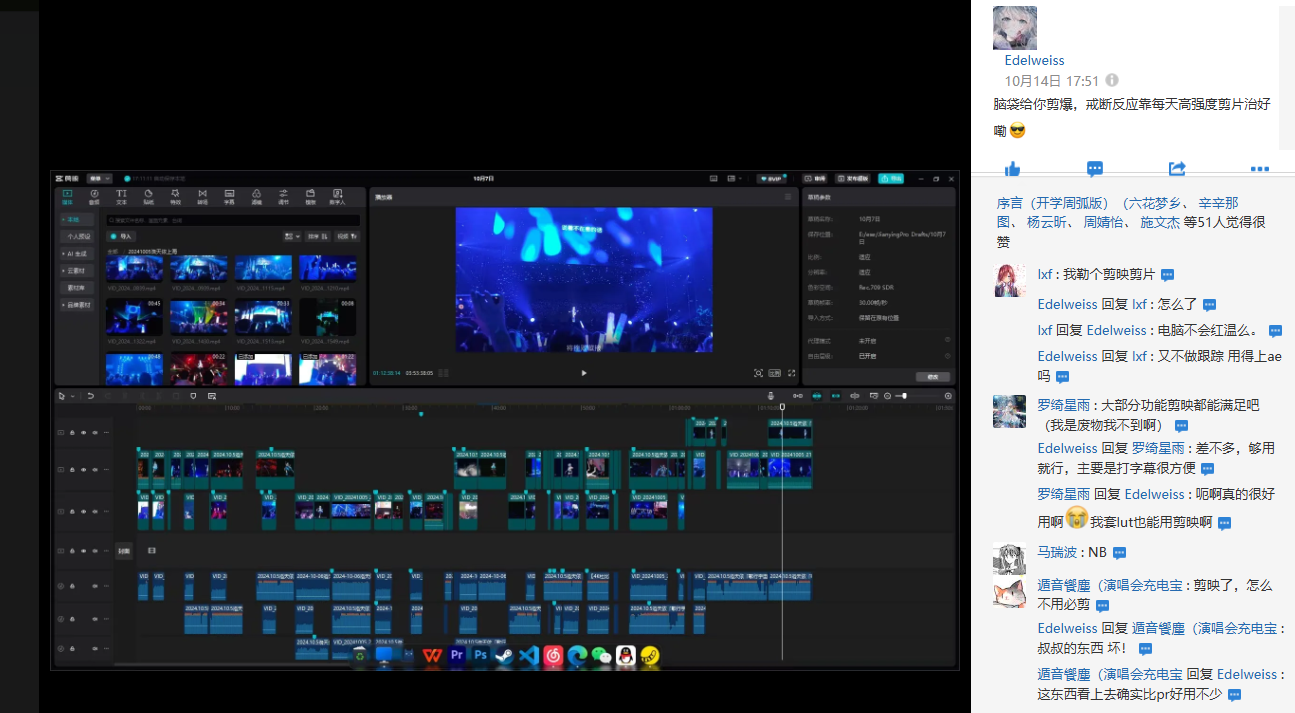Lock the main track beside the 封面 button
The height and width of the screenshot is (713, 1295).
click(x=71, y=551)
